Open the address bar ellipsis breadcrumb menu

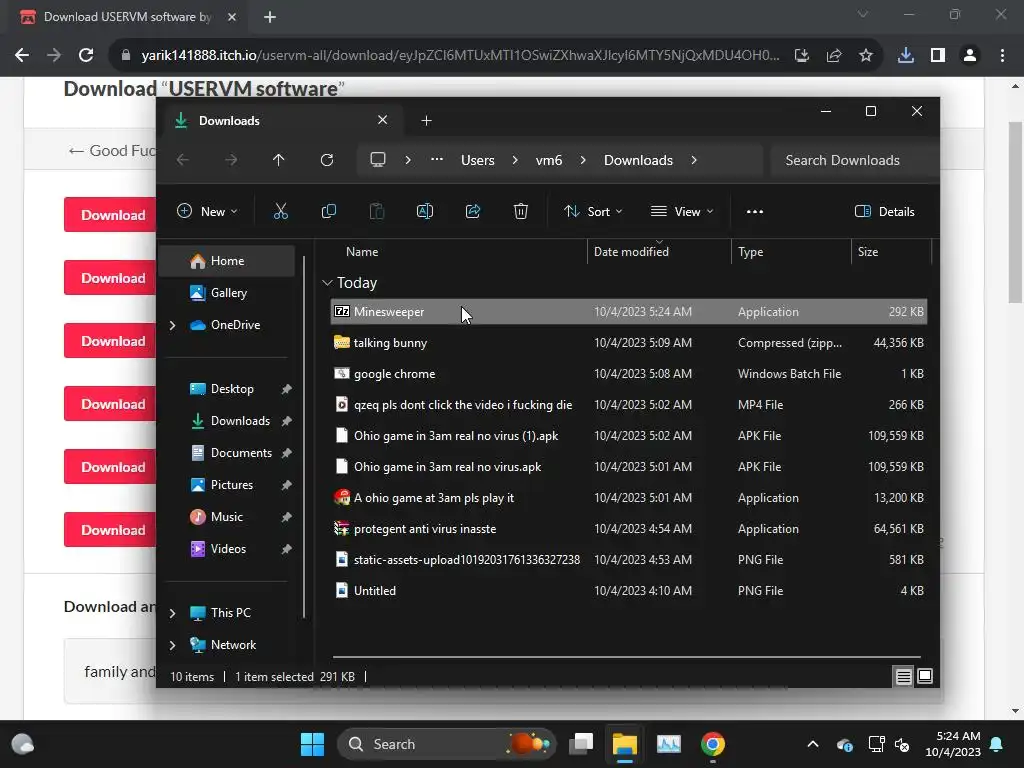[437, 160]
